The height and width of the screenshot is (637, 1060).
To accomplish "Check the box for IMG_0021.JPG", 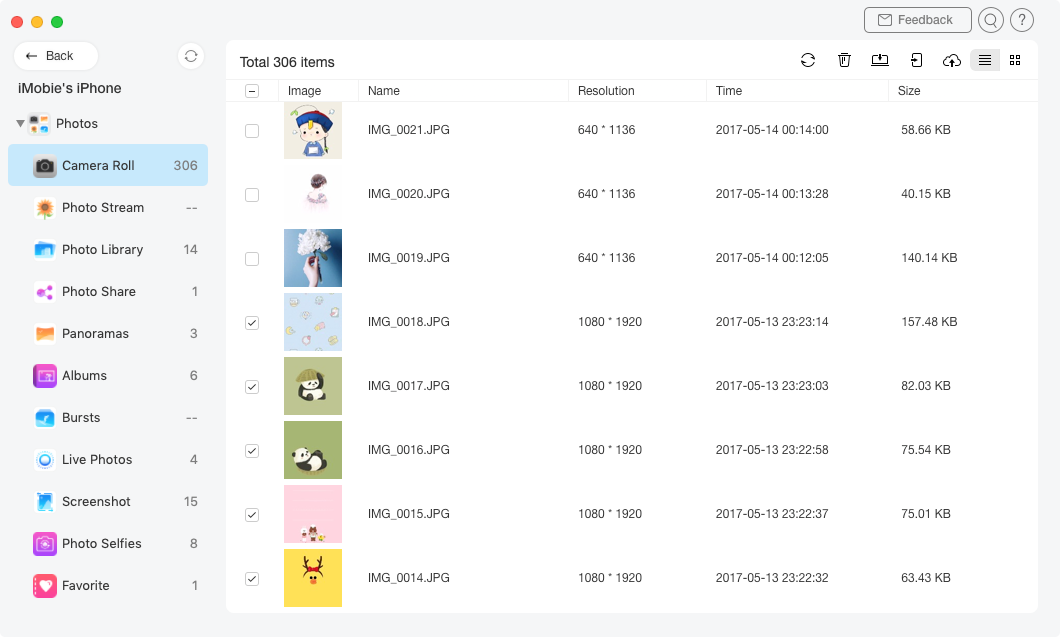I will [252, 130].
